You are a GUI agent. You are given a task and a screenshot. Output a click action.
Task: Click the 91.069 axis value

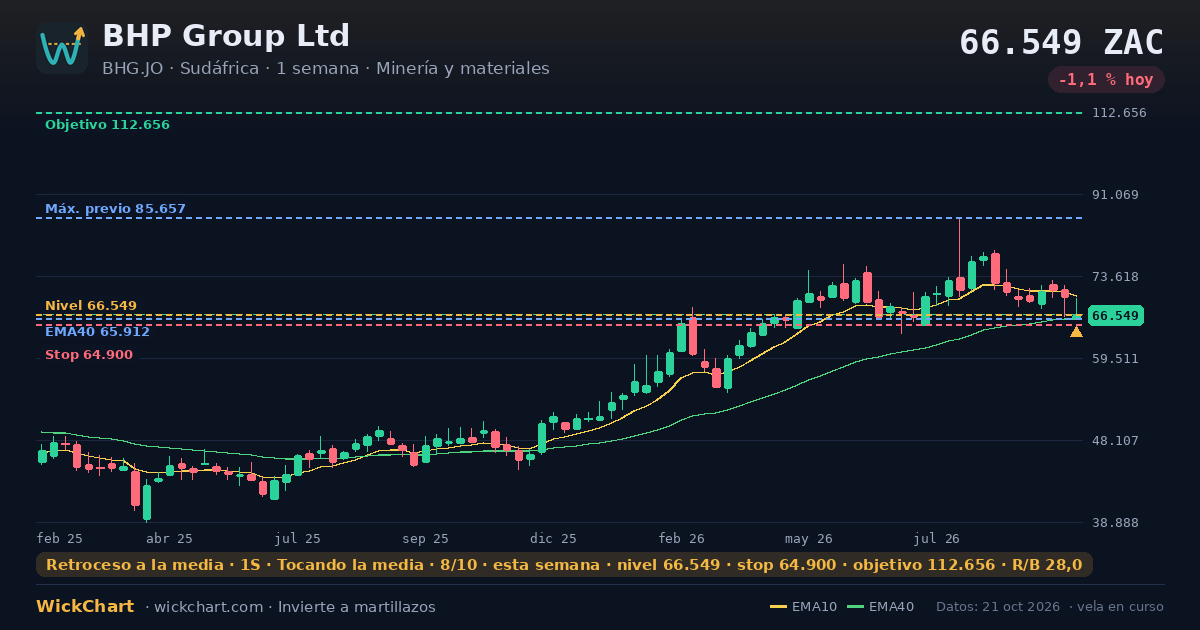click(1115, 195)
